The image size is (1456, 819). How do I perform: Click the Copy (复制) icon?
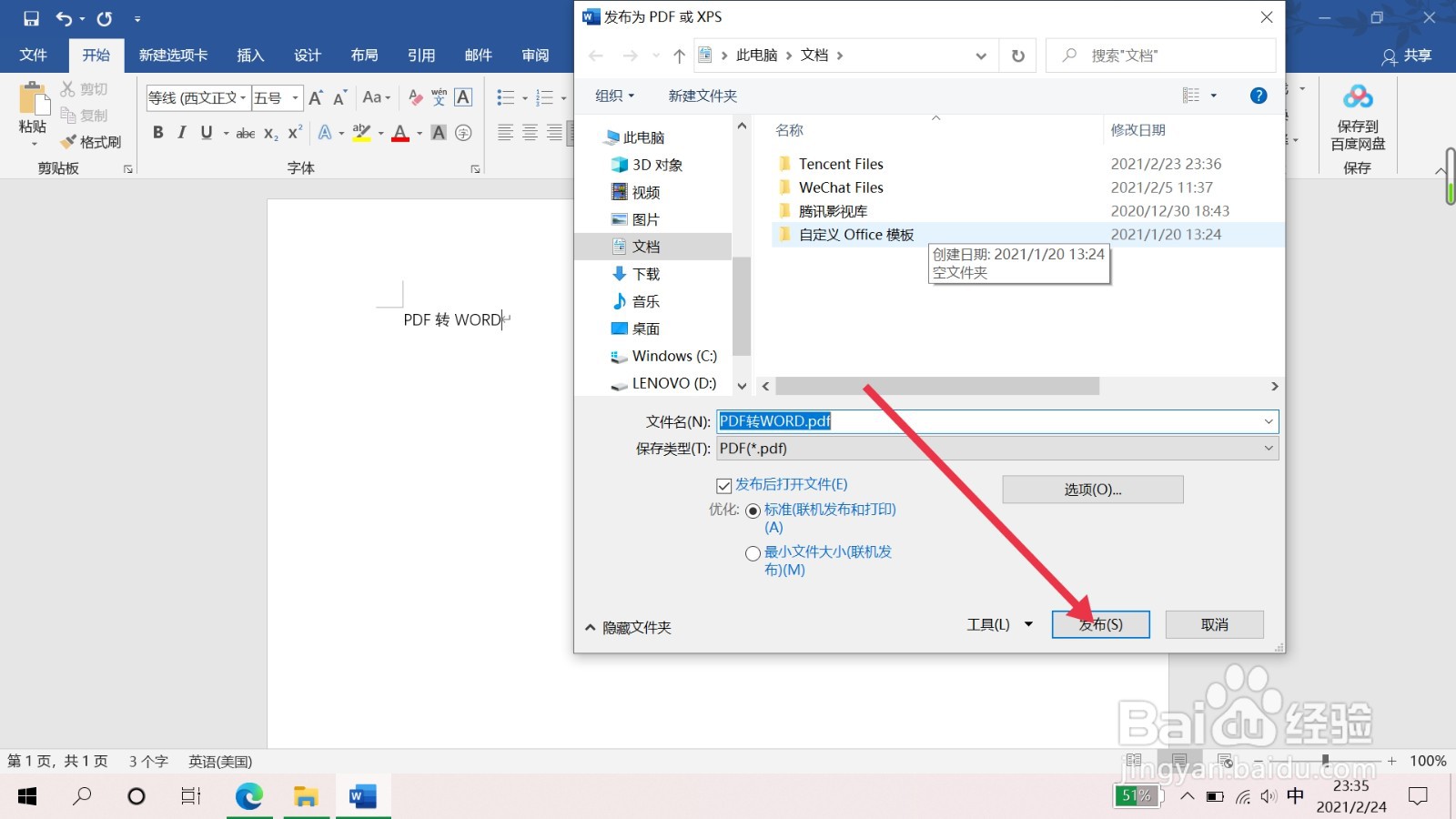(68, 115)
